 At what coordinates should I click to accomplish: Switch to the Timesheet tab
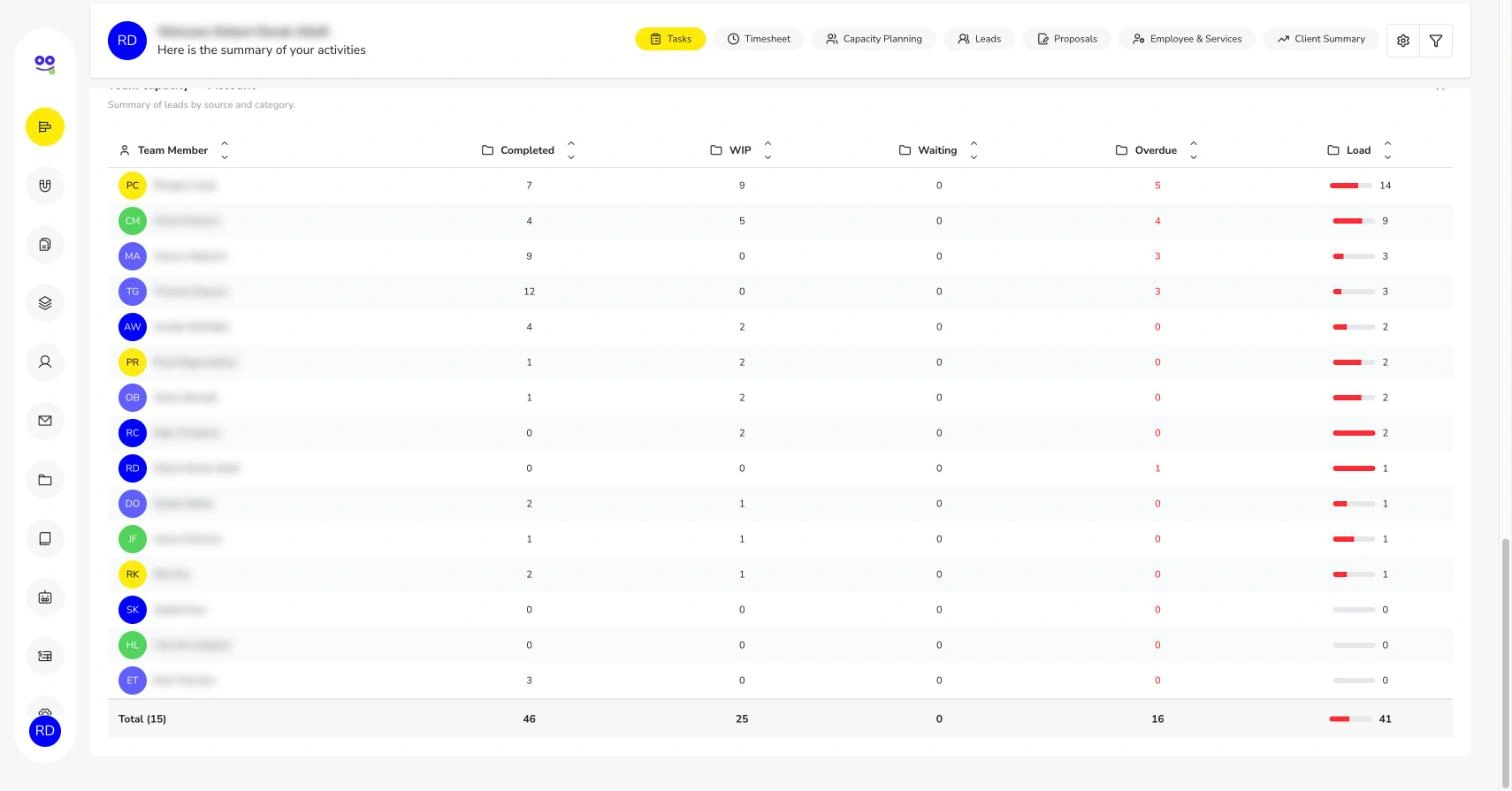759,39
